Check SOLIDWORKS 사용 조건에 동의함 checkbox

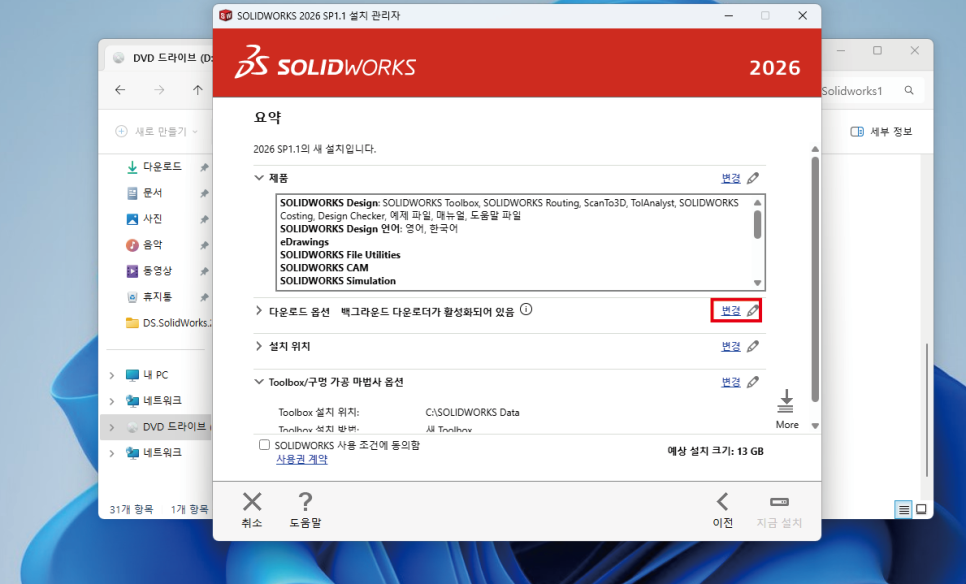point(264,445)
